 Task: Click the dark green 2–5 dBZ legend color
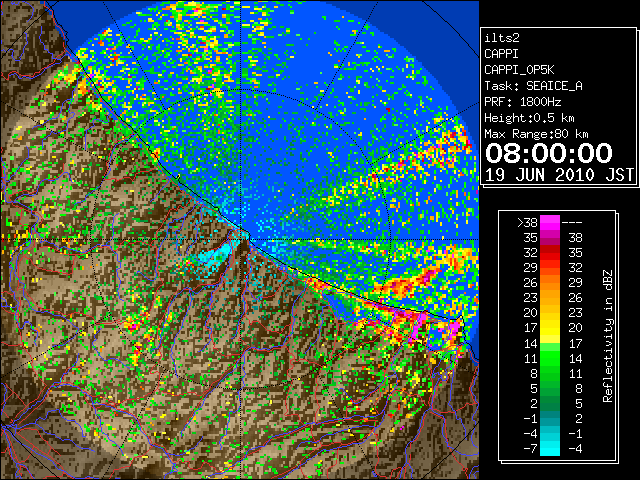[x=550, y=403]
